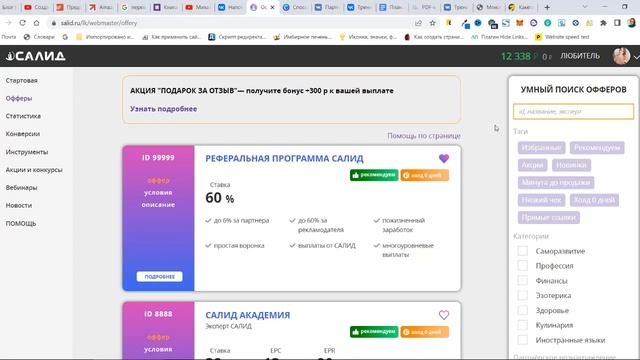This screenshot has width=640, height=360.
Task: Open the browser extensions puzzle icon
Action: (603, 23)
